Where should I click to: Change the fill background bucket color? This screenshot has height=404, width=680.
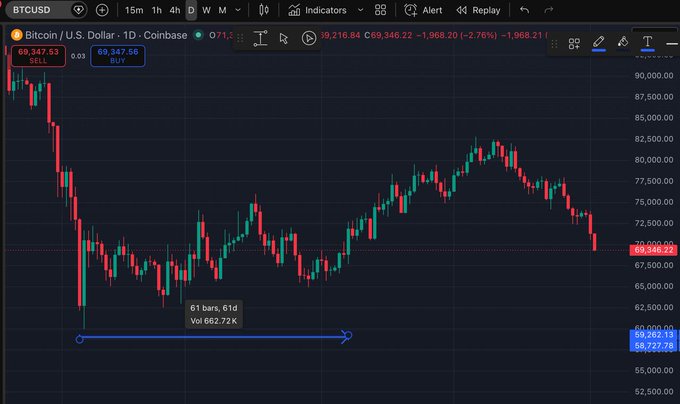pos(623,43)
